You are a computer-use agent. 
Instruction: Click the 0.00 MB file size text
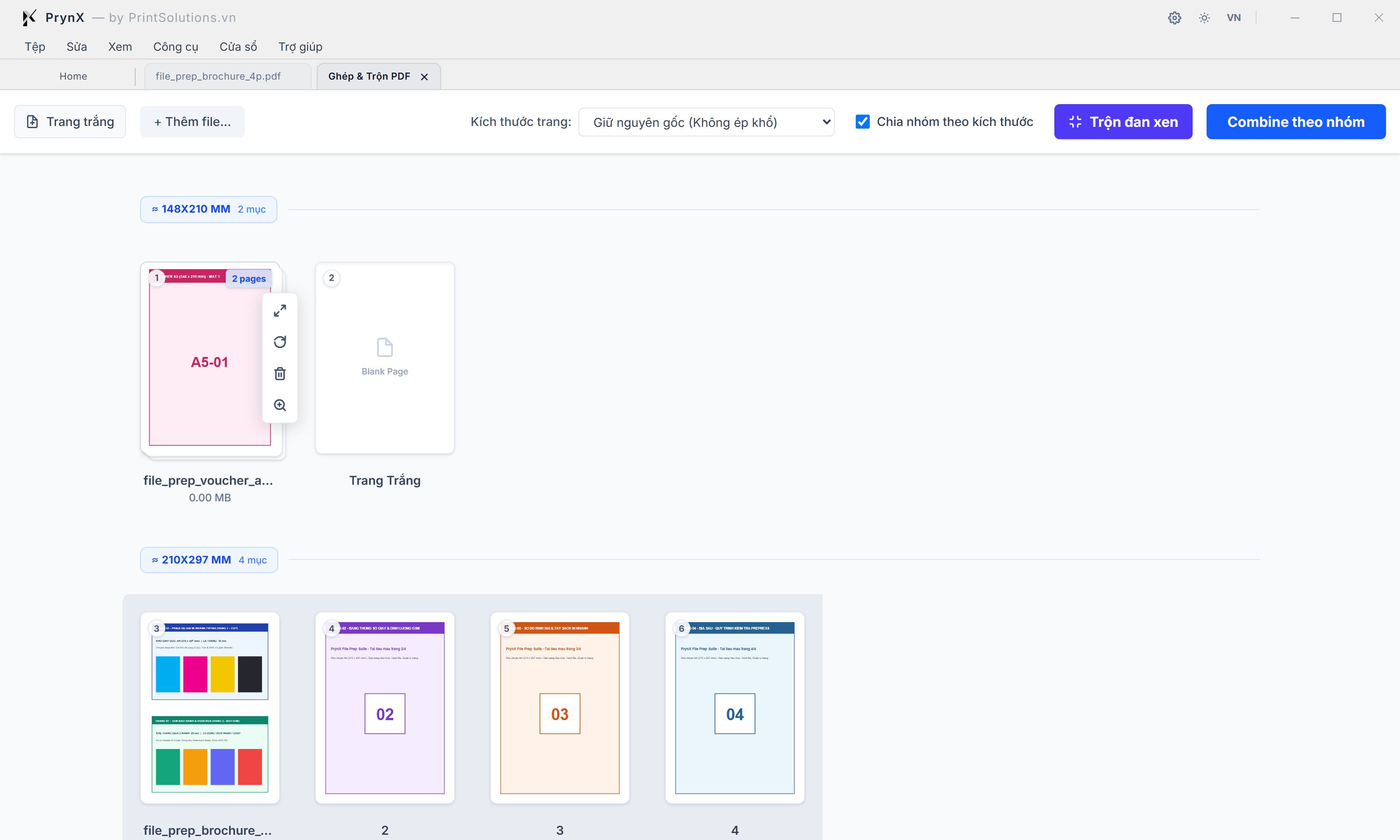210,497
